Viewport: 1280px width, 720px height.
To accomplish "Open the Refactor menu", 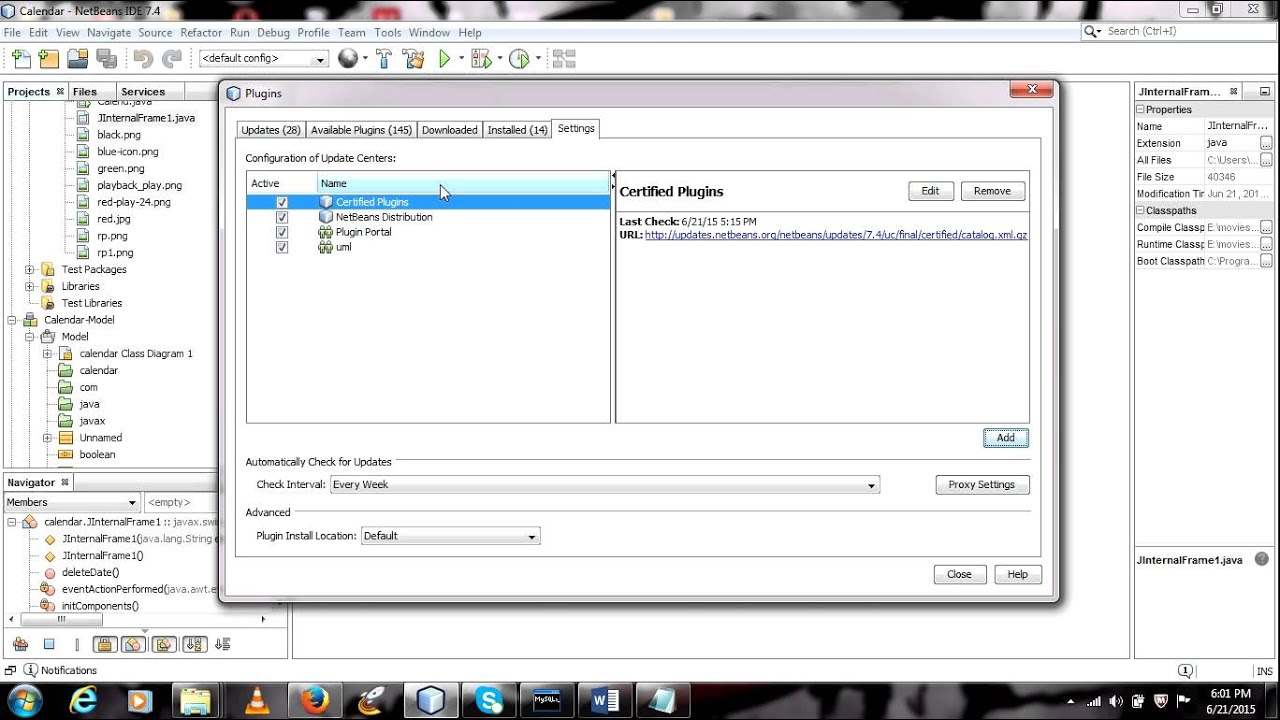I will tap(201, 33).
